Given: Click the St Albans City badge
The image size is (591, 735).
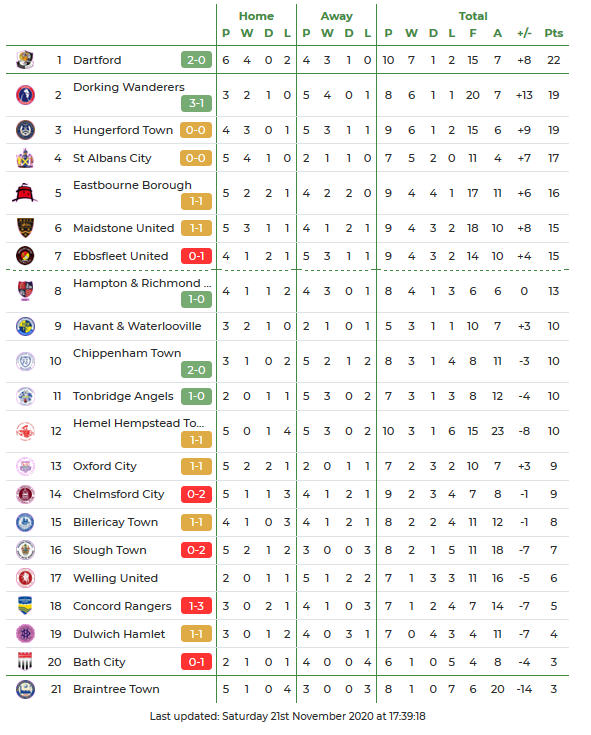Looking at the screenshot, I should coord(25,158).
